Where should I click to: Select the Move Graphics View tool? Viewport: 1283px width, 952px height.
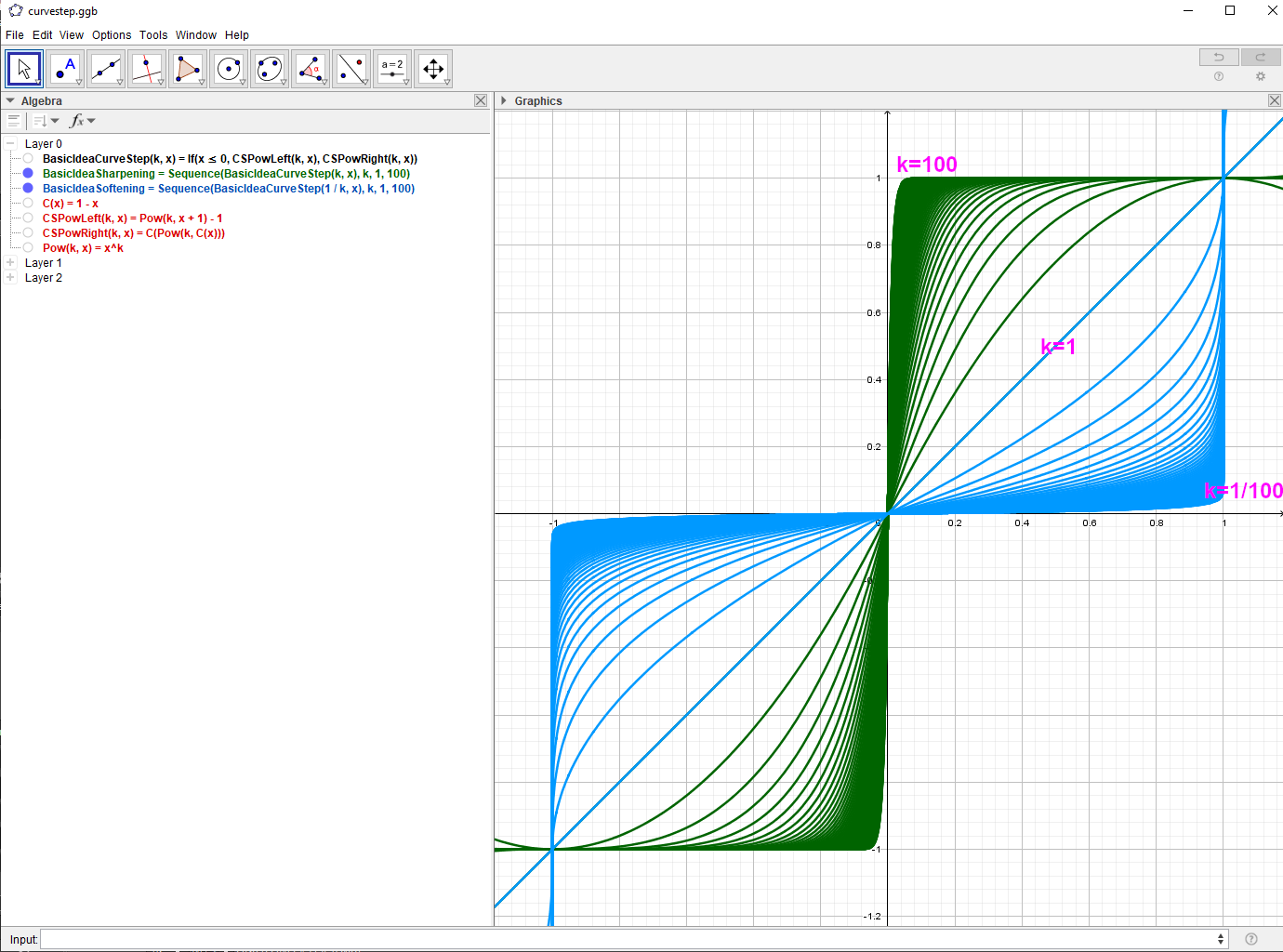tap(433, 69)
